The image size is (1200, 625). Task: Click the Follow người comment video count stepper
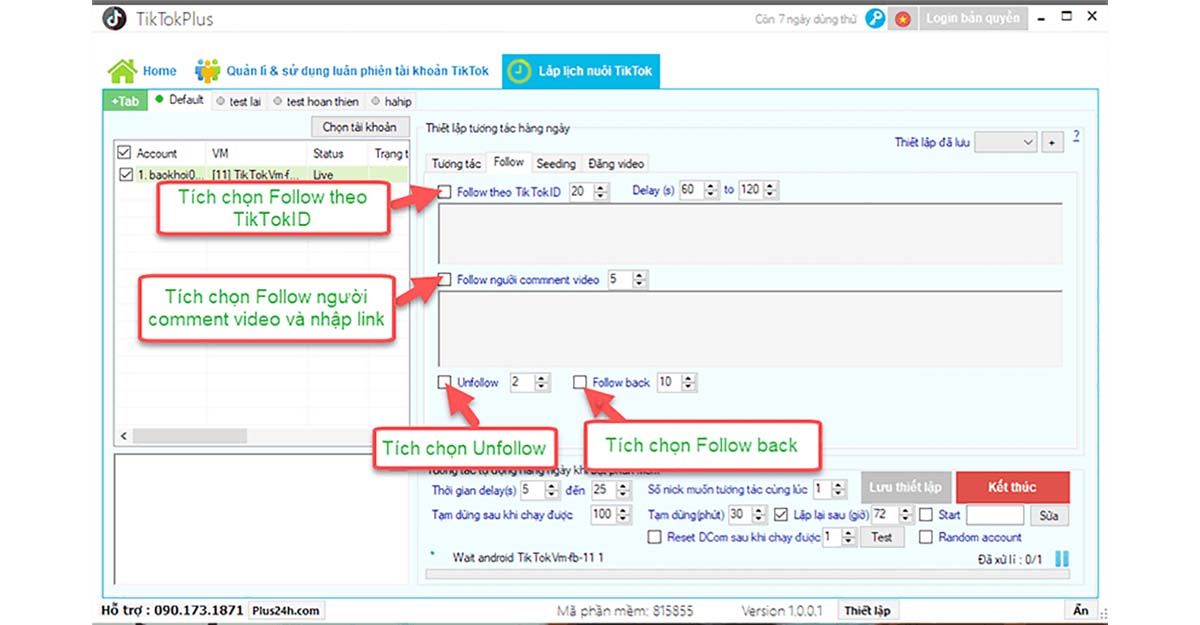(x=626, y=279)
